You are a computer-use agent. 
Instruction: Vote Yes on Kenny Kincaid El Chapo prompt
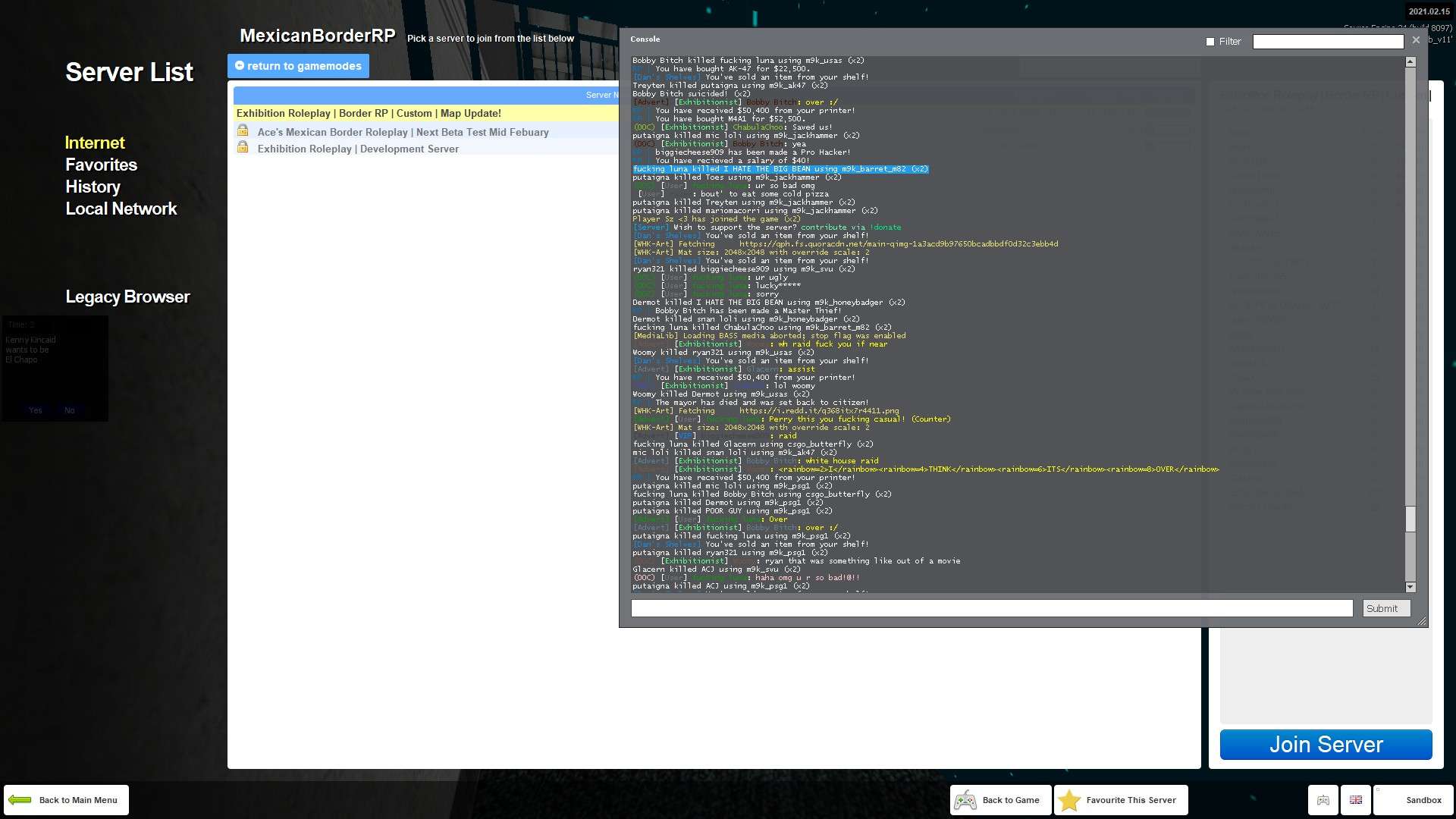[36, 410]
